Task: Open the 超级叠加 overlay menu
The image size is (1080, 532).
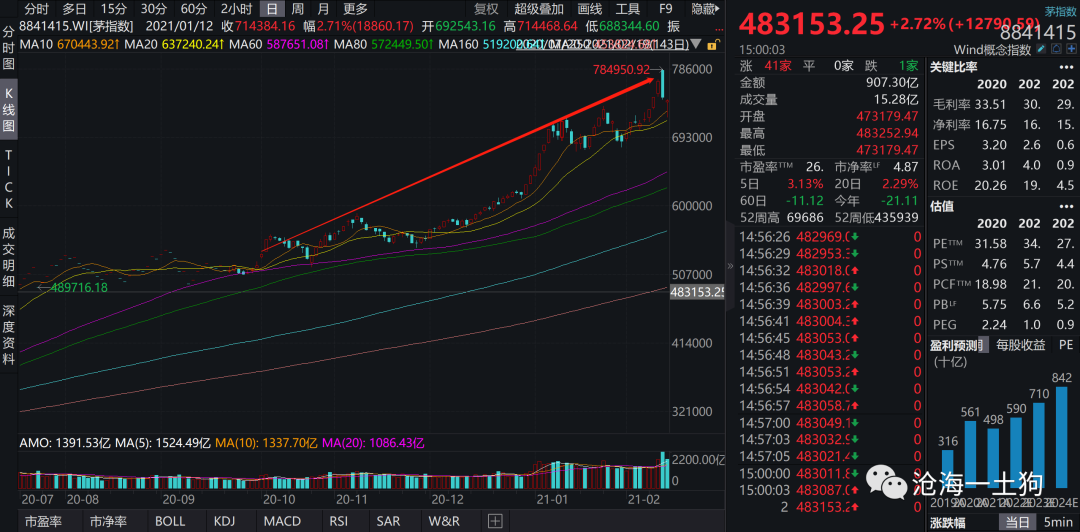Action: coord(539,9)
